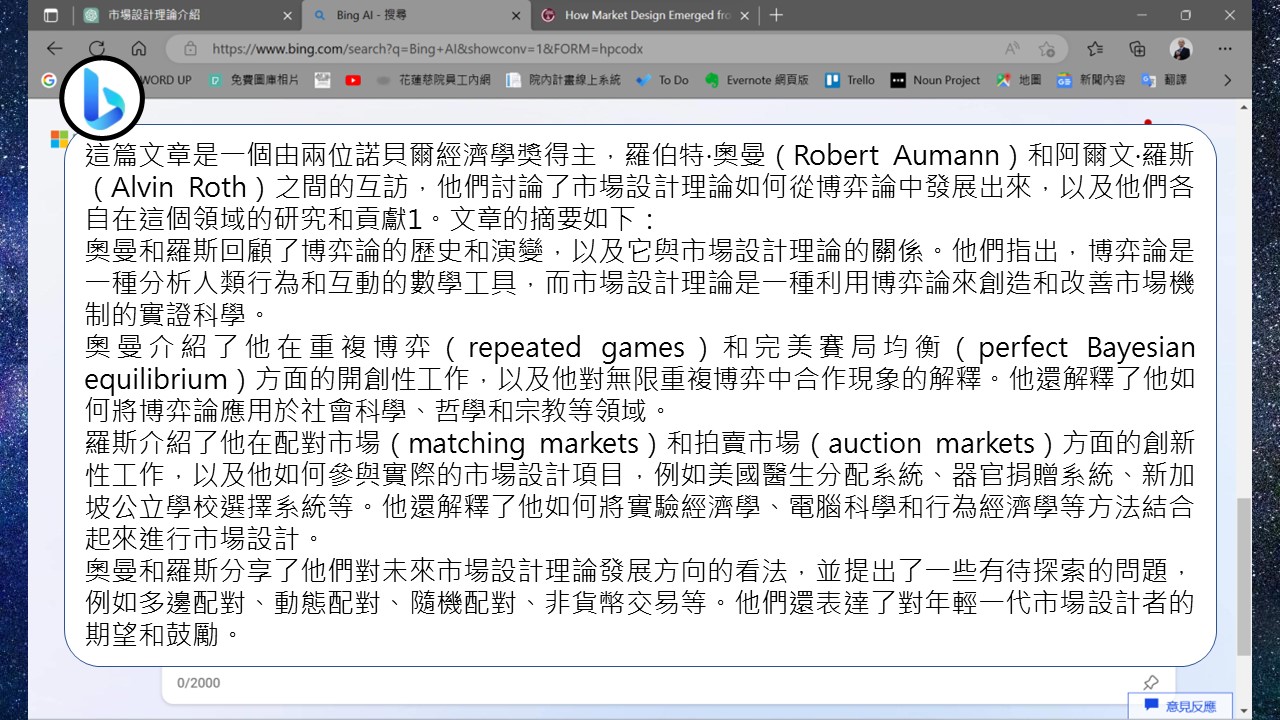Viewport: 1280px width, 720px height.
Task: Click the browser back arrow
Action: (x=54, y=48)
